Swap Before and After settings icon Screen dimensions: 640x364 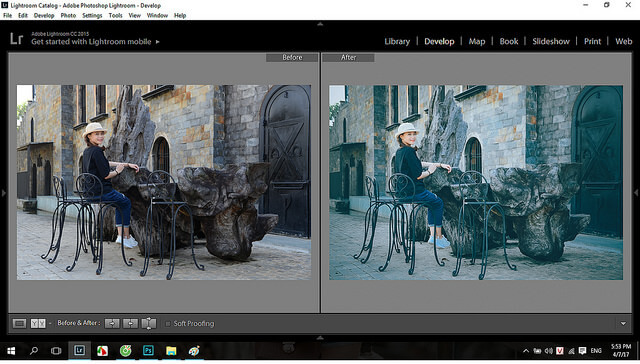pyautogui.click(x=149, y=324)
